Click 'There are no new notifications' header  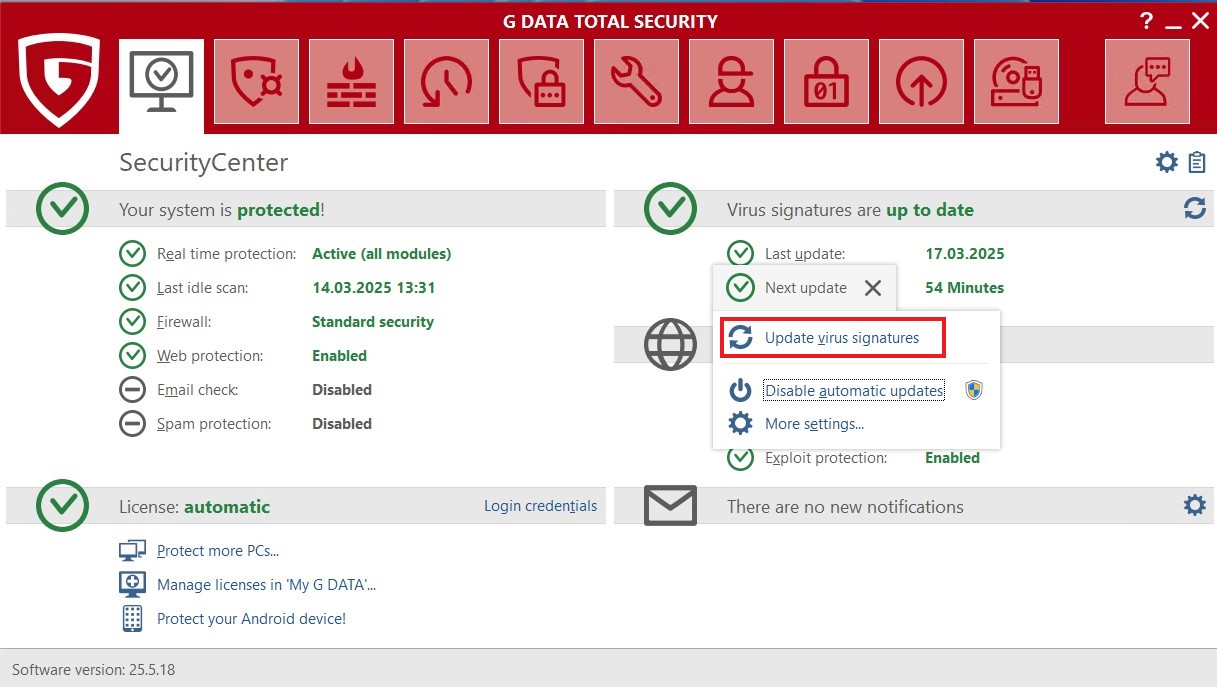coord(845,507)
